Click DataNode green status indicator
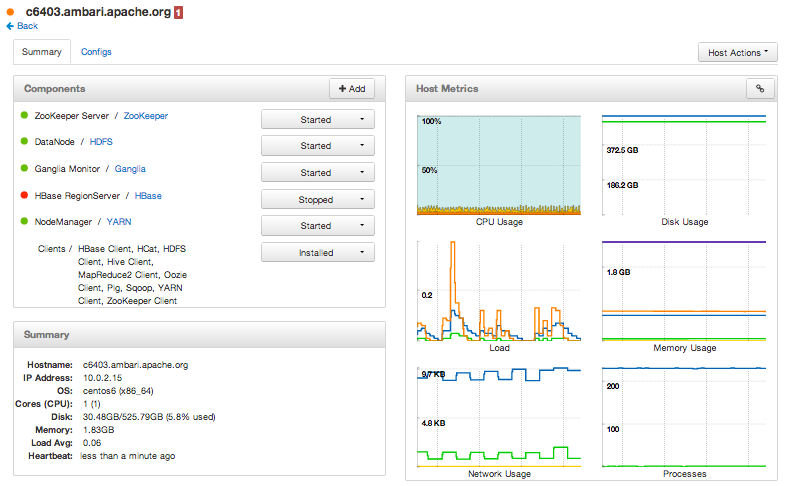The width and height of the screenshot is (786, 486). point(24,141)
